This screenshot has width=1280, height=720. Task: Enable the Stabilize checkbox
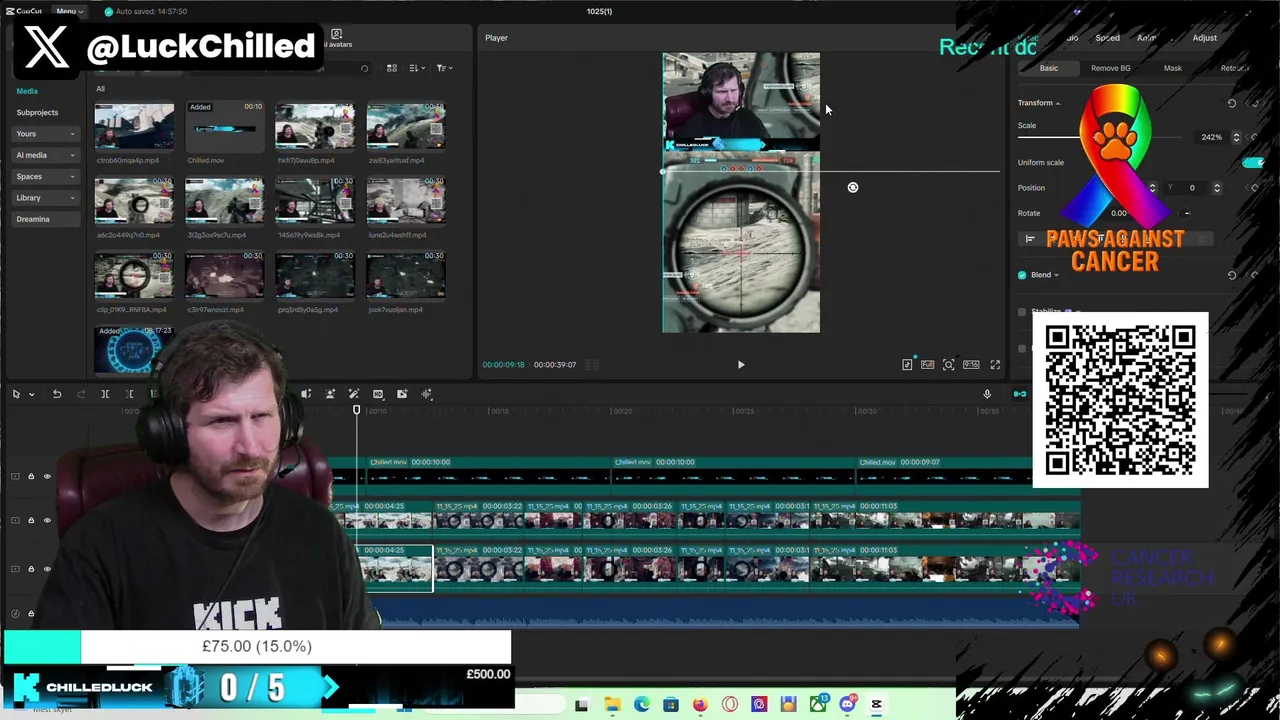[x=1022, y=312]
